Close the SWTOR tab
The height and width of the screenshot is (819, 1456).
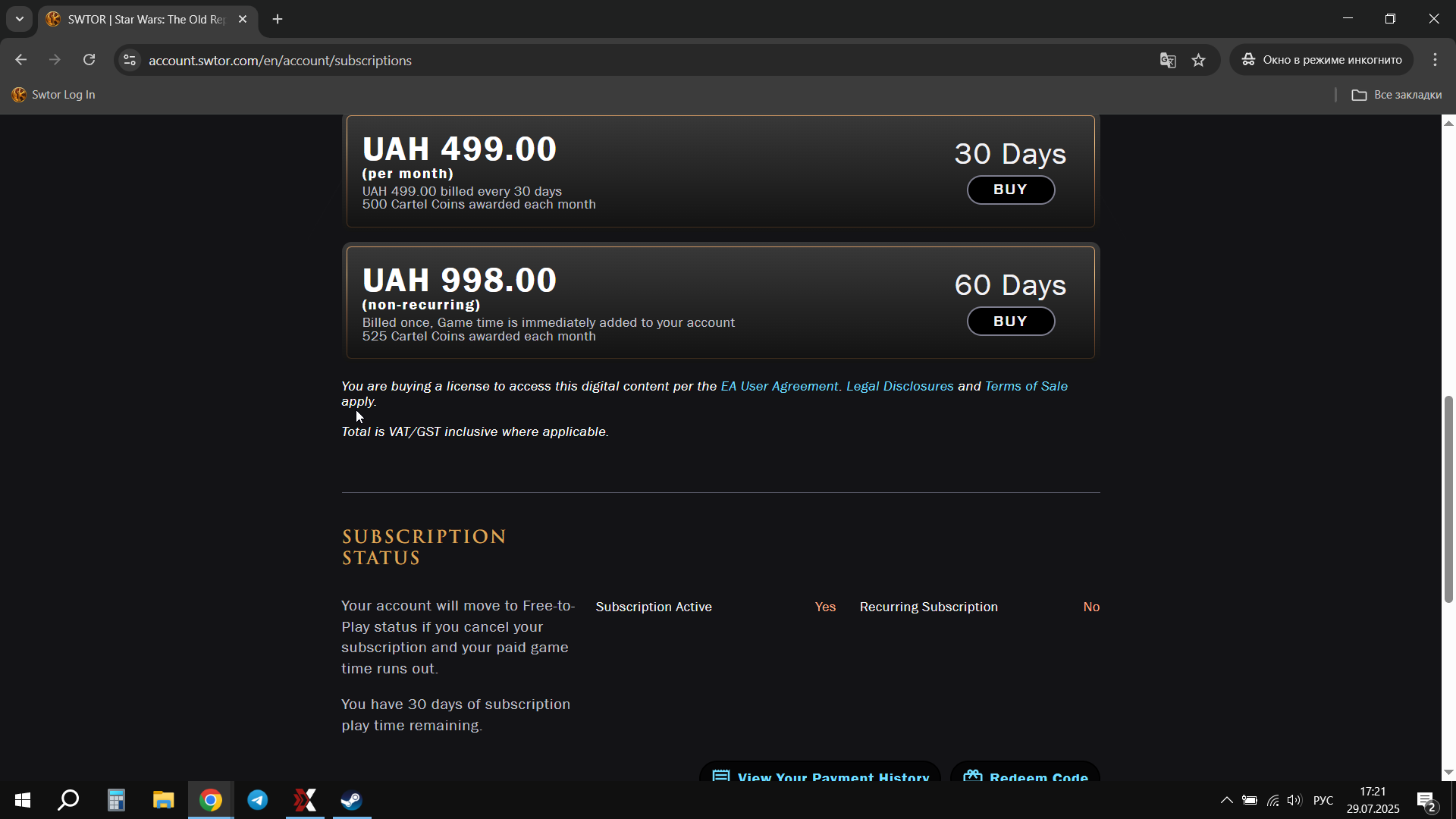click(243, 19)
